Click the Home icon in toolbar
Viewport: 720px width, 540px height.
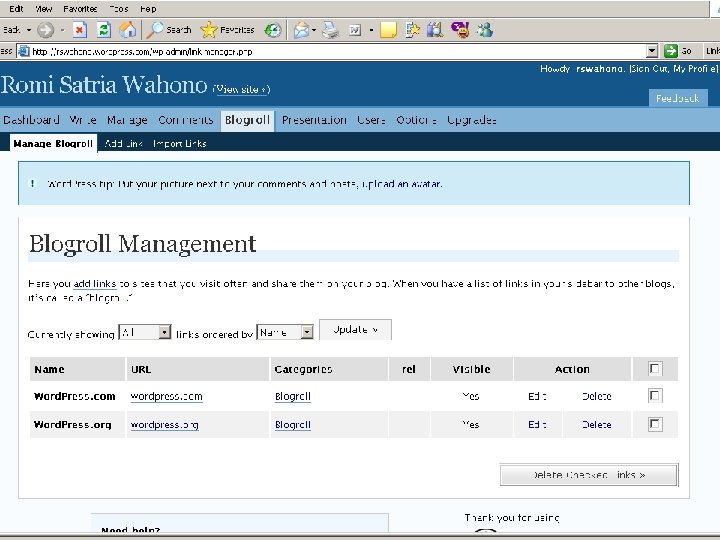128,30
